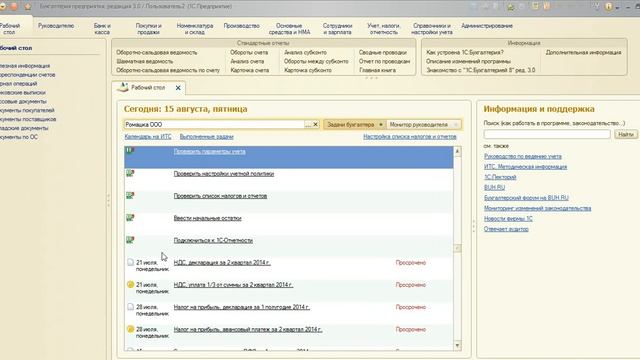Image resolution: width=640 pixels, height=360 pixels.
Task: Open the Обороты между субконто report
Action: tap(316, 61)
